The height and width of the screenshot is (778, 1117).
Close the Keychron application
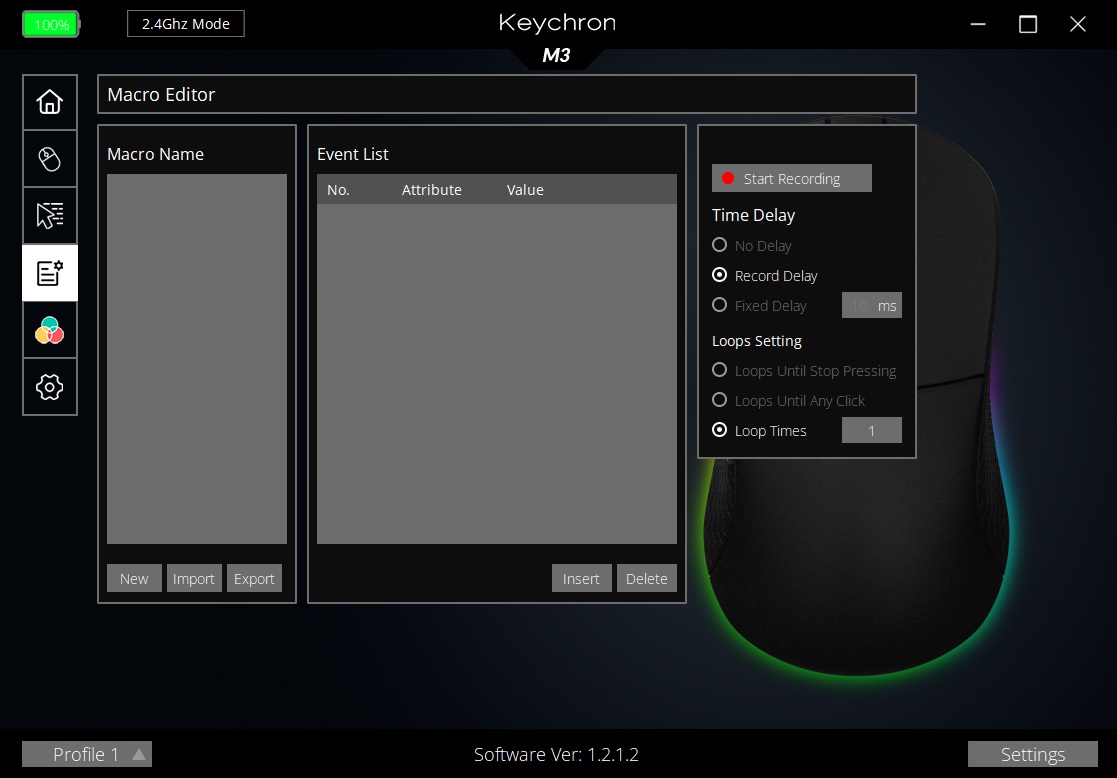click(1078, 24)
